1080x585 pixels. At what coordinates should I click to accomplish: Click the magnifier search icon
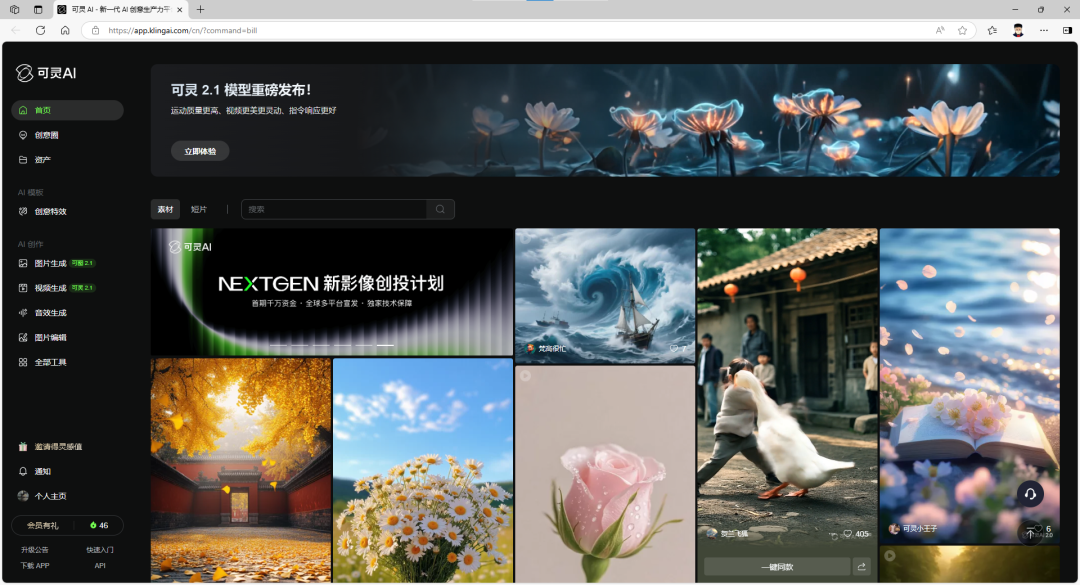440,210
